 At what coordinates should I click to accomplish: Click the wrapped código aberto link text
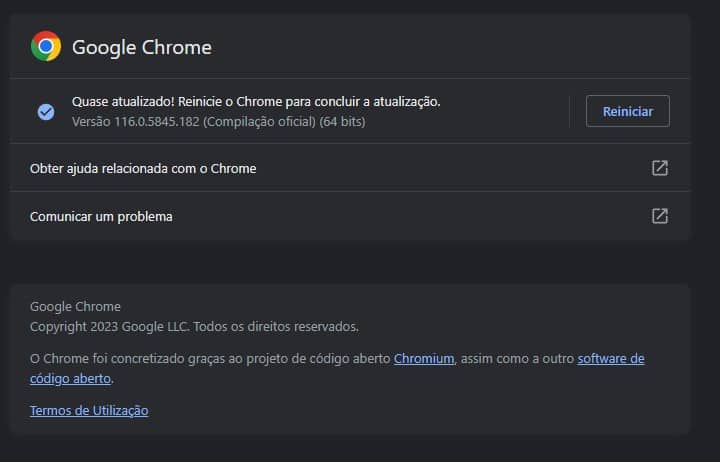pyautogui.click(x=70, y=379)
